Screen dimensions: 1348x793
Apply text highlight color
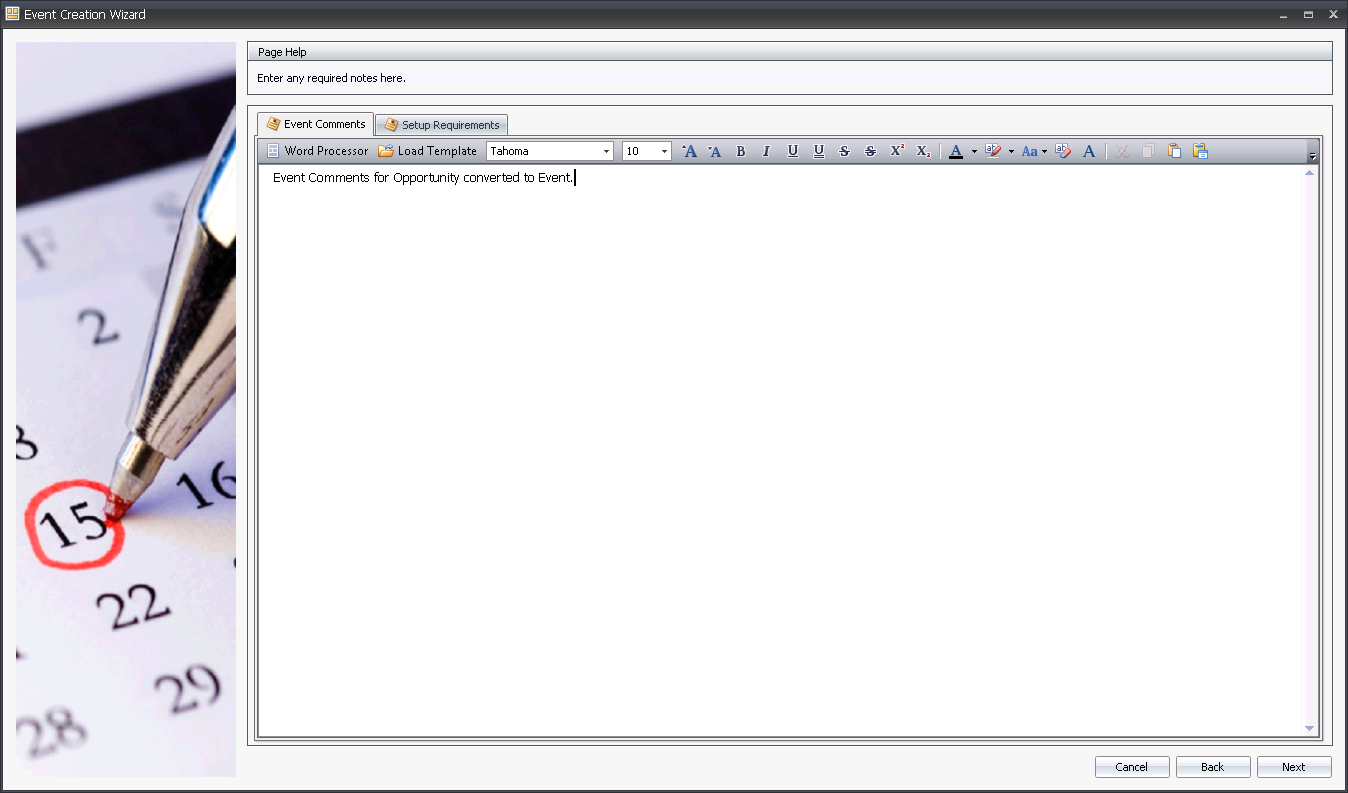click(x=993, y=151)
